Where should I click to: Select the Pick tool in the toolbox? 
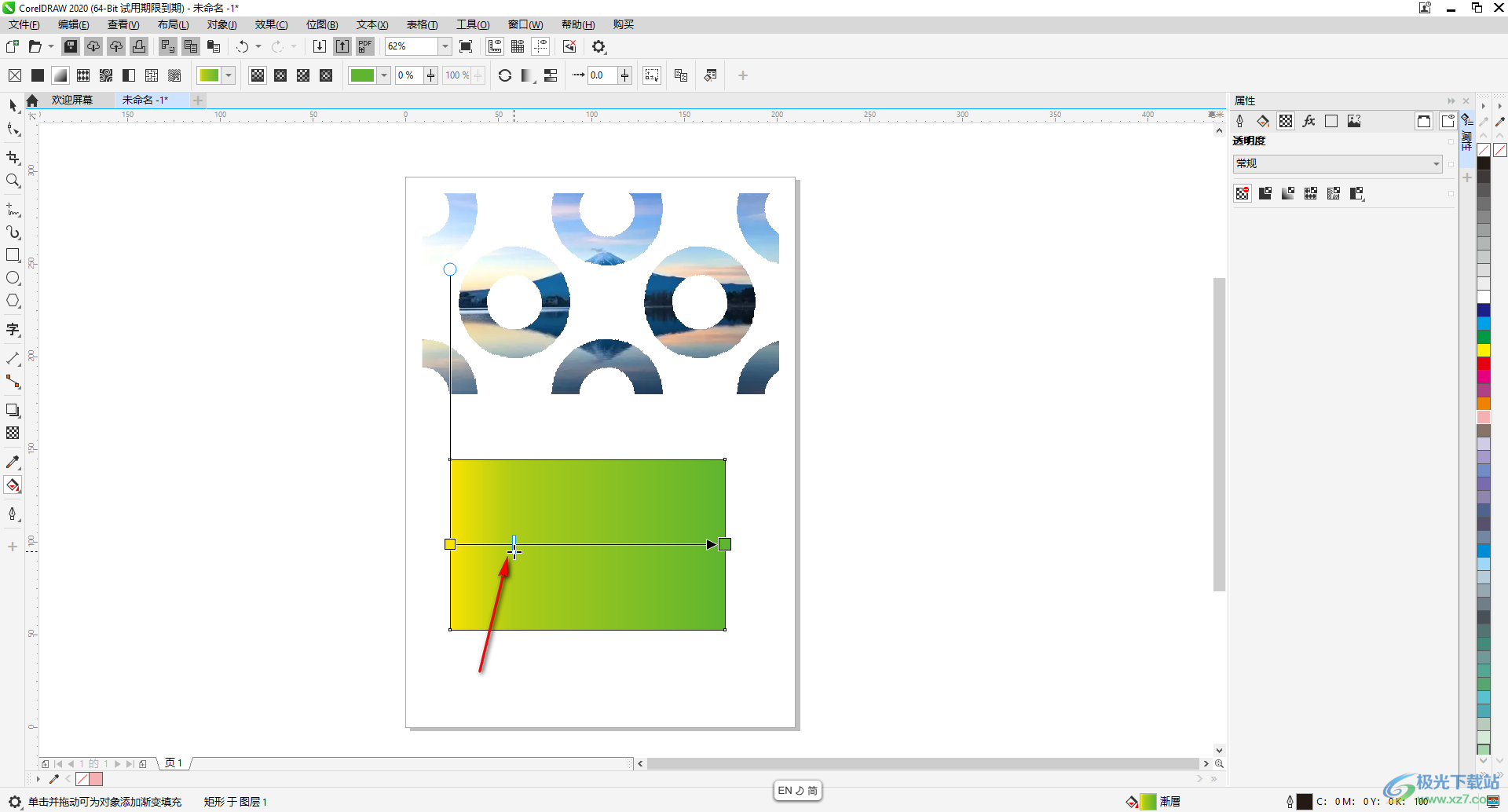(13, 105)
